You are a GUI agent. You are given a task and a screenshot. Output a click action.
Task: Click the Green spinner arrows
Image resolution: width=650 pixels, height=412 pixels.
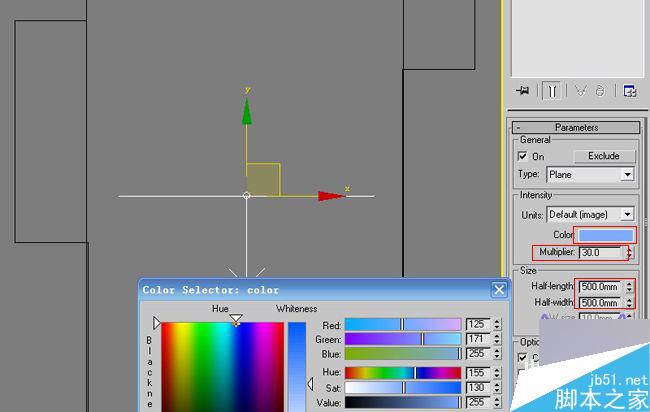497,339
